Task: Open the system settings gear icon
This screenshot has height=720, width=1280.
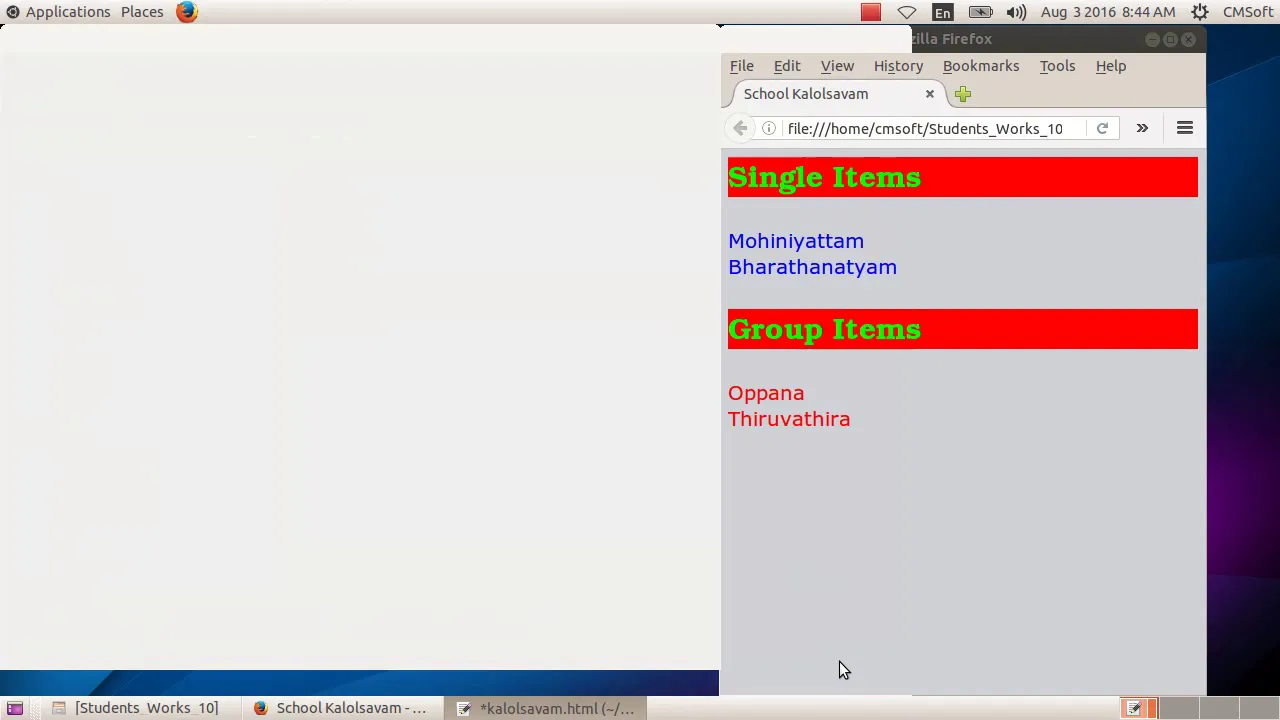Action: pos(1200,12)
